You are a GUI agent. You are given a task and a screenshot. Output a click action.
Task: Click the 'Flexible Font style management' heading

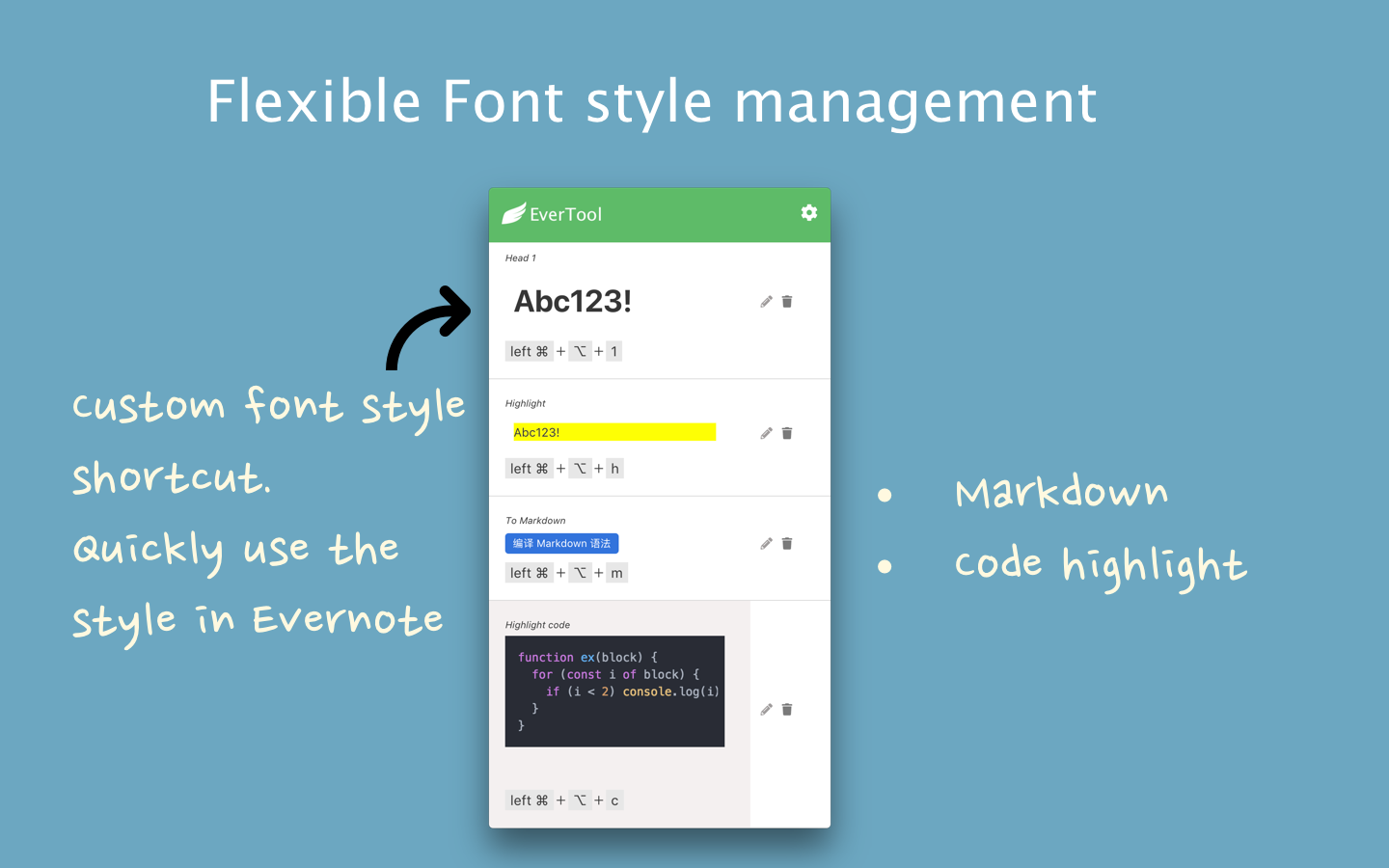click(652, 102)
